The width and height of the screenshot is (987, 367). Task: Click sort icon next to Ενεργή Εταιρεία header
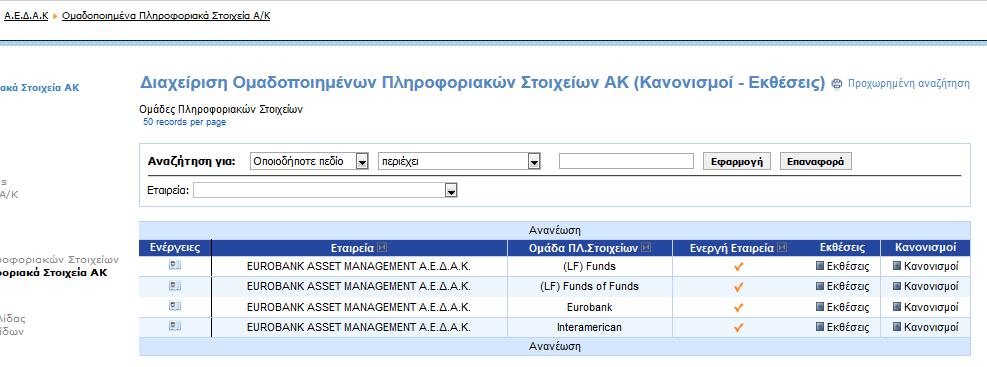[x=782, y=248]
